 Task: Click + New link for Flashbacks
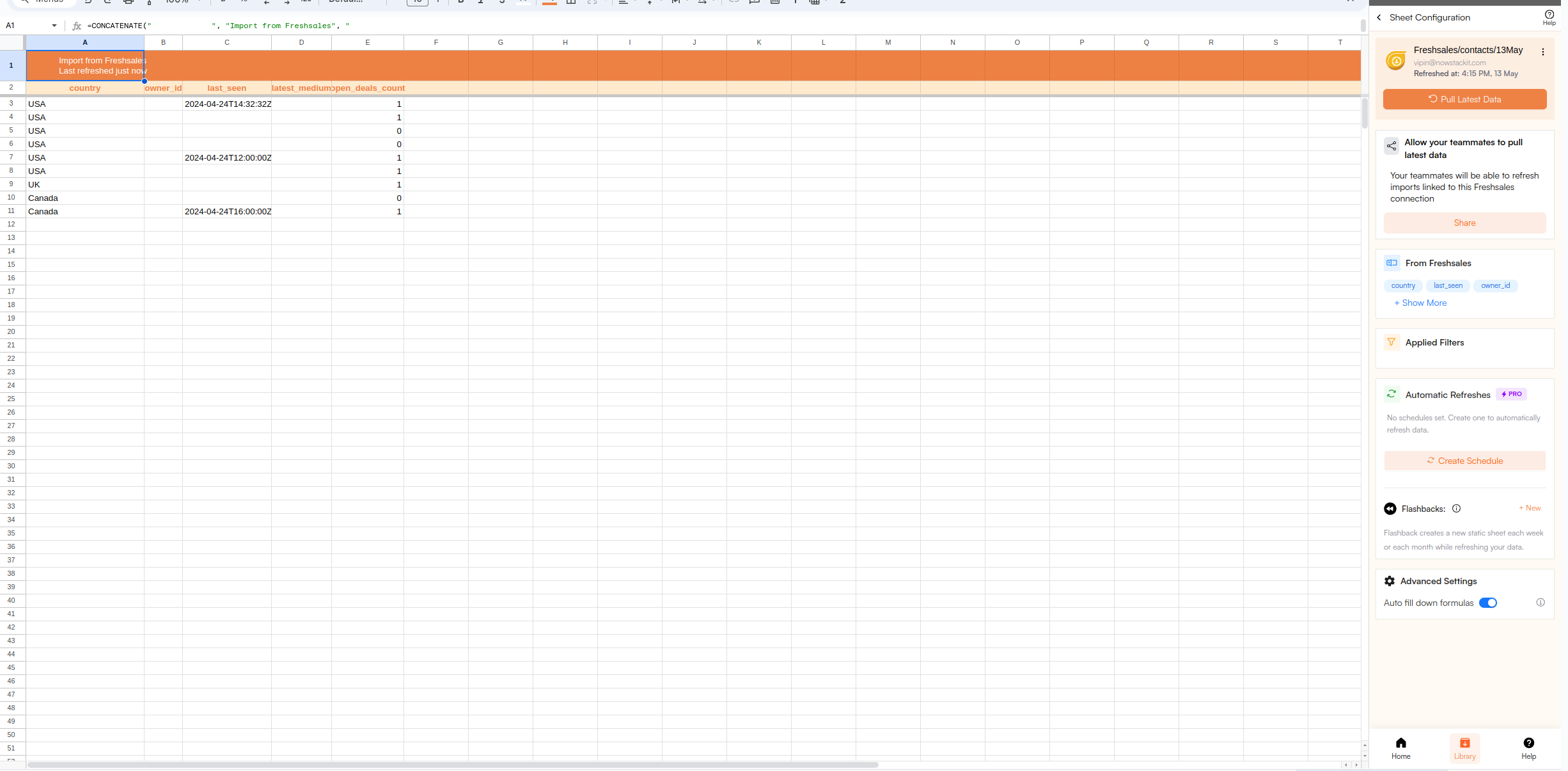click(1530, 508)
